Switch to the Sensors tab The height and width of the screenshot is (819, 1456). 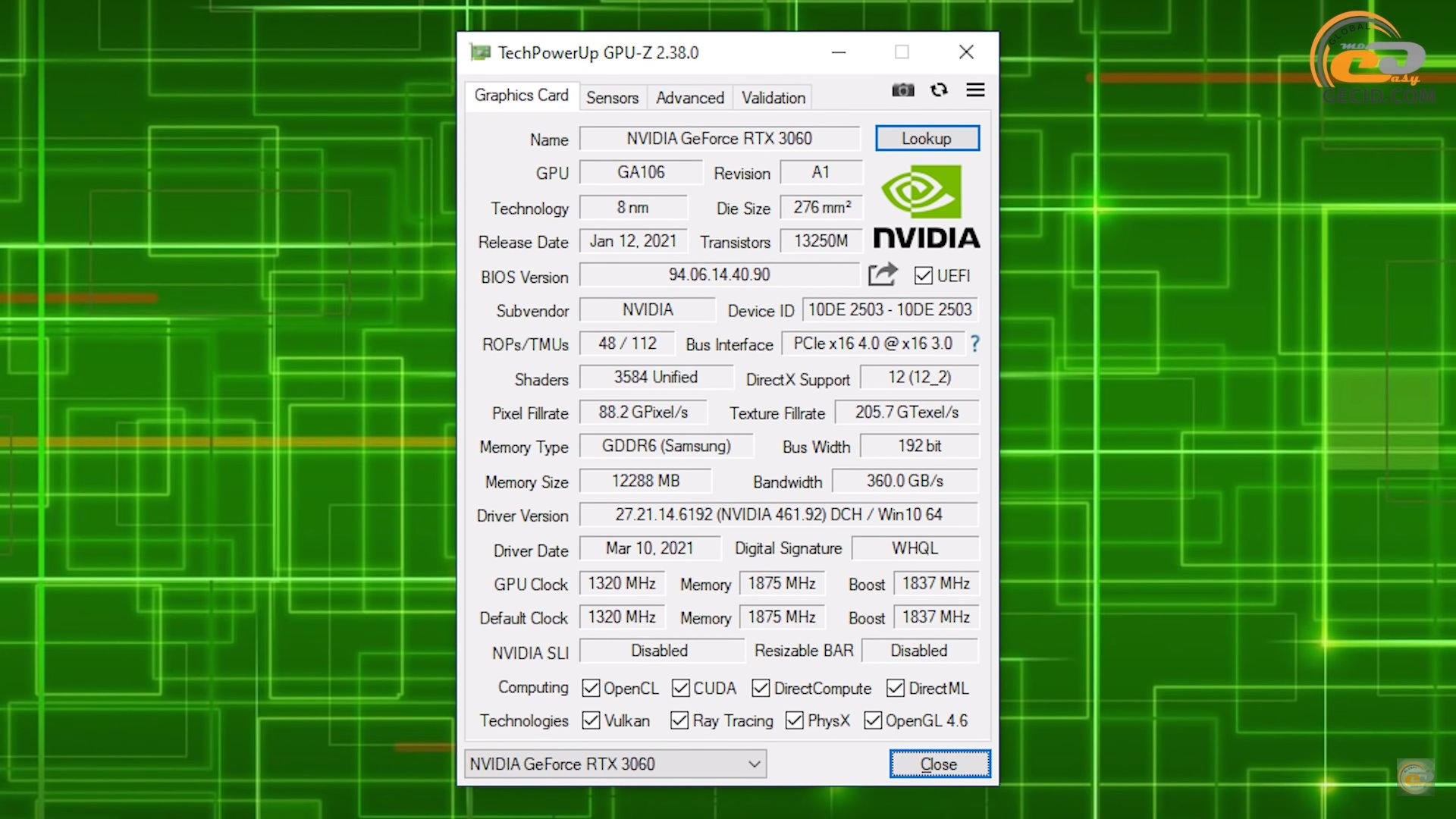pyautogui.click(x=612, y=98)
